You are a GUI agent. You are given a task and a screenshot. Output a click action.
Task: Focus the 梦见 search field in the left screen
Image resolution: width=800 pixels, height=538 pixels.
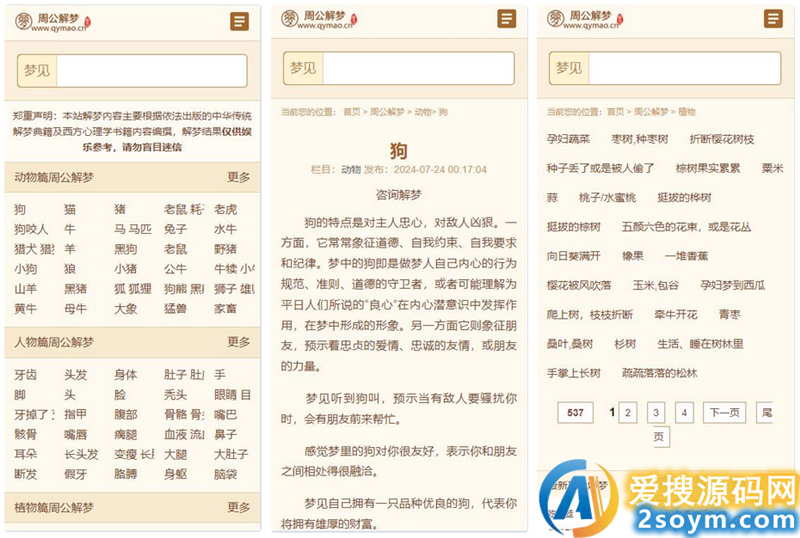pyautogui.click(x=151, y=71)
